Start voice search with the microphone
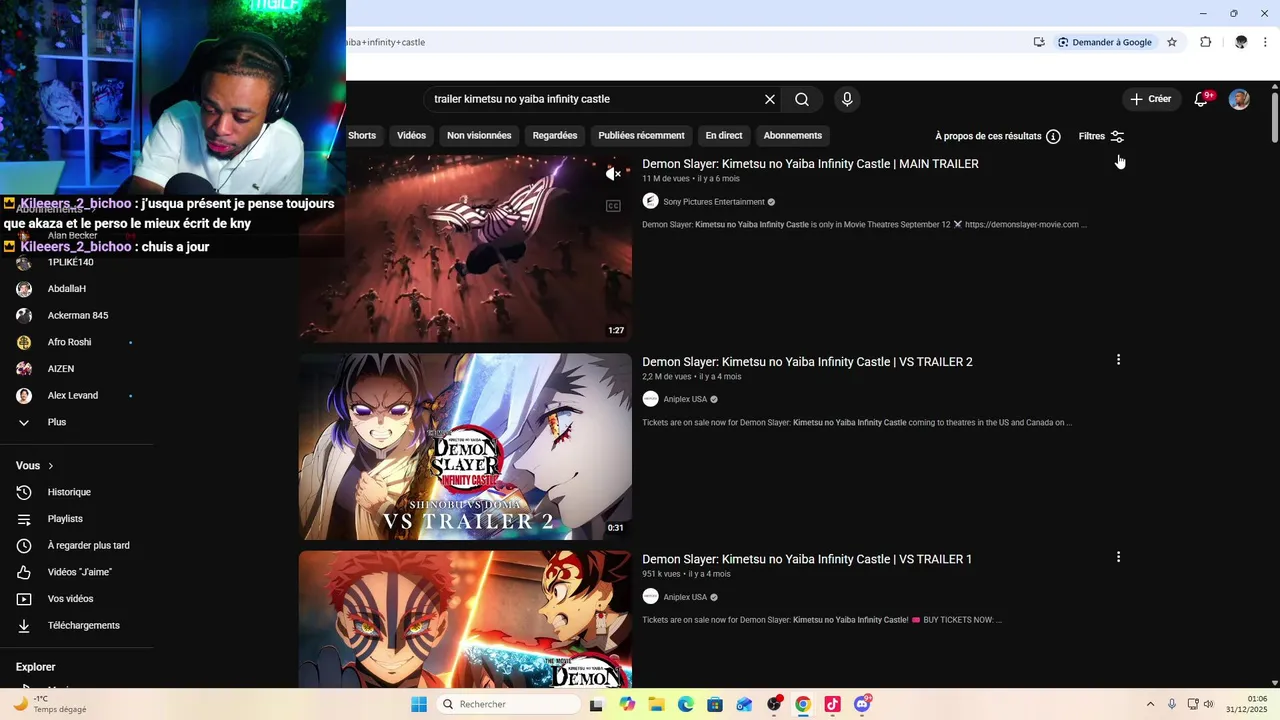The image size is (1280, 720). tap(847, 99)
